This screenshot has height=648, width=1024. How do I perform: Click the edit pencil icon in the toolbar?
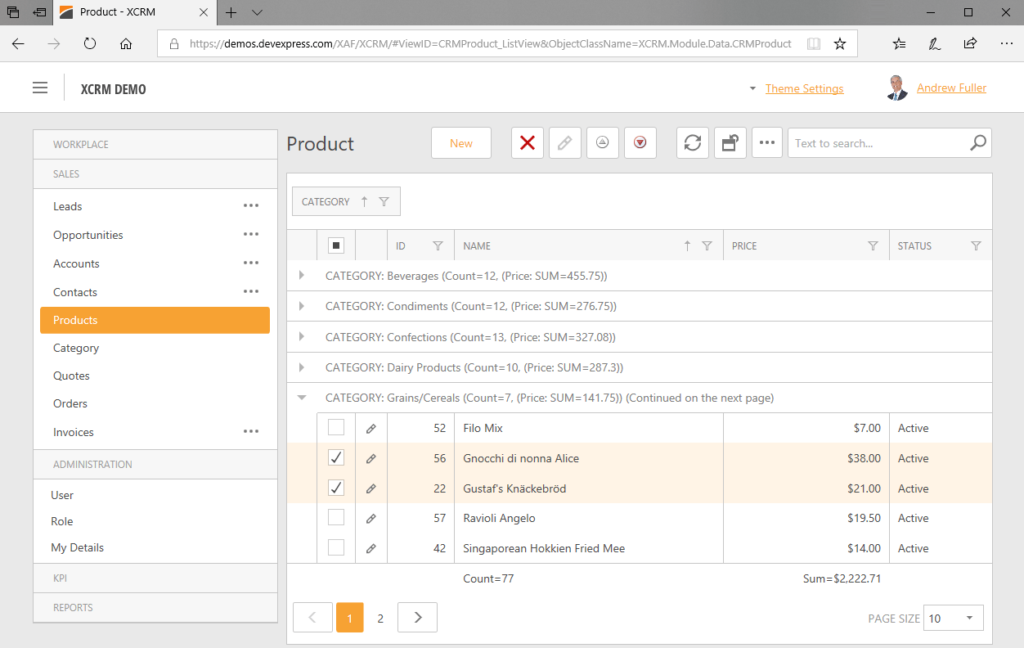(x=564, y=142)
